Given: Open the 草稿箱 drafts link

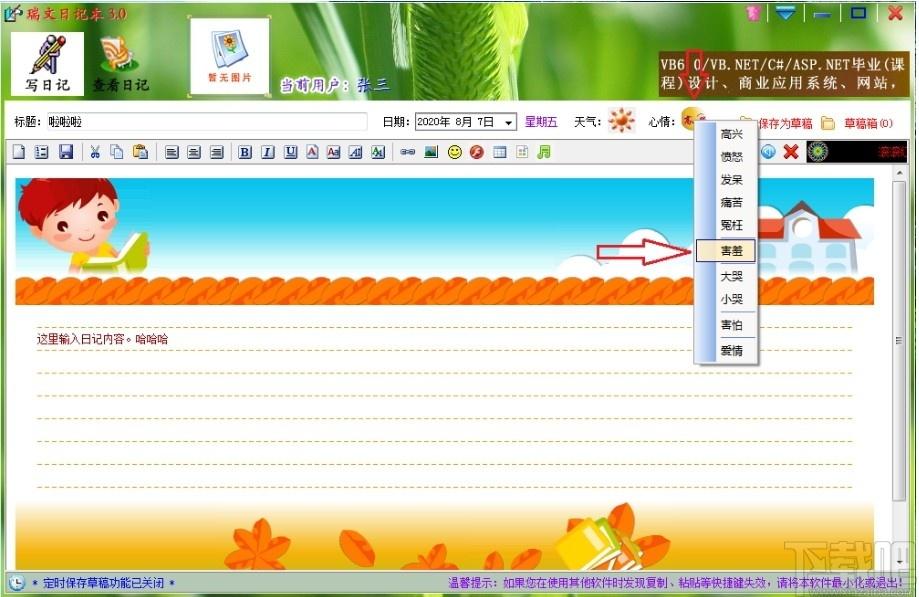Looking at the screenshot, I should point(868,123).
